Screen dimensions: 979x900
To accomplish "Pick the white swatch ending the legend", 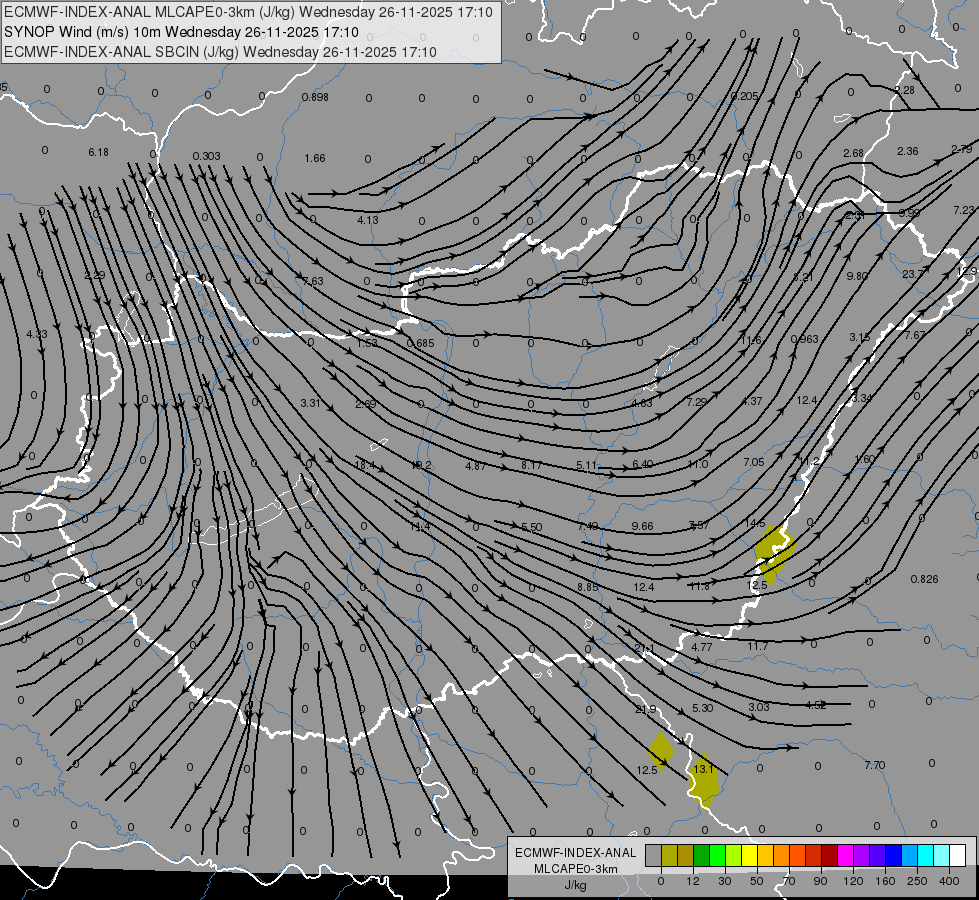I will (x=958, y=855).
